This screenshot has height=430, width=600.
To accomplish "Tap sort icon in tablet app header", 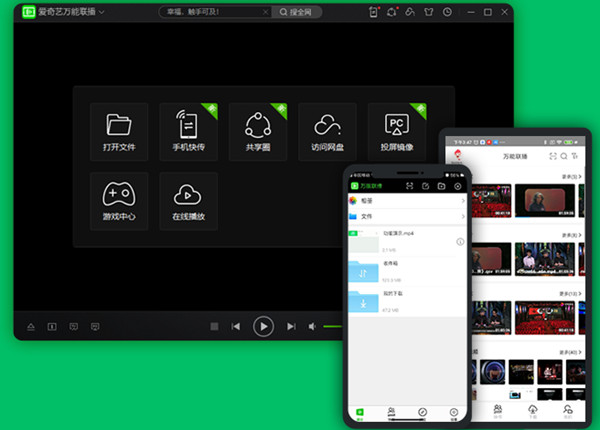I will (x=574, y=156).
